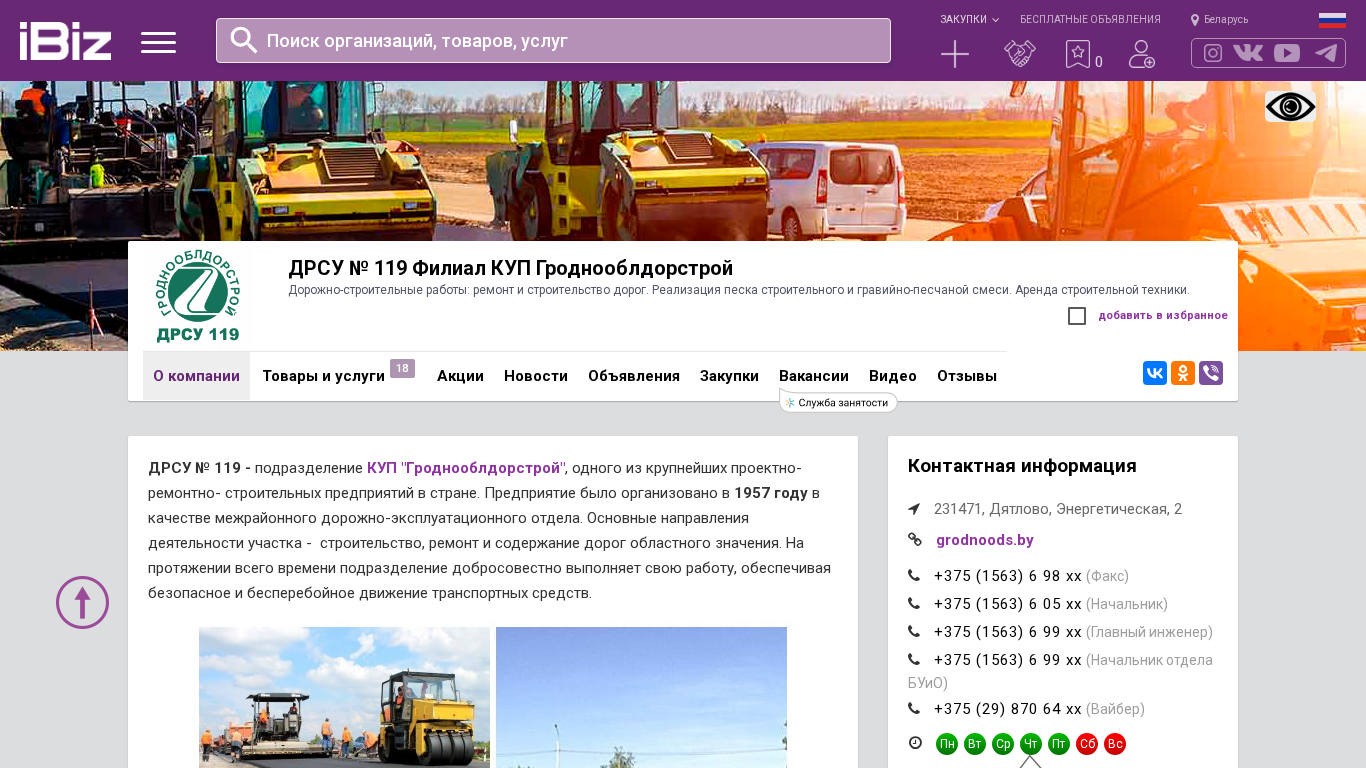The height and width of the screenshot is (768, 1366).
Task: Open Бесплатные объявления link
Action: 1090,20
